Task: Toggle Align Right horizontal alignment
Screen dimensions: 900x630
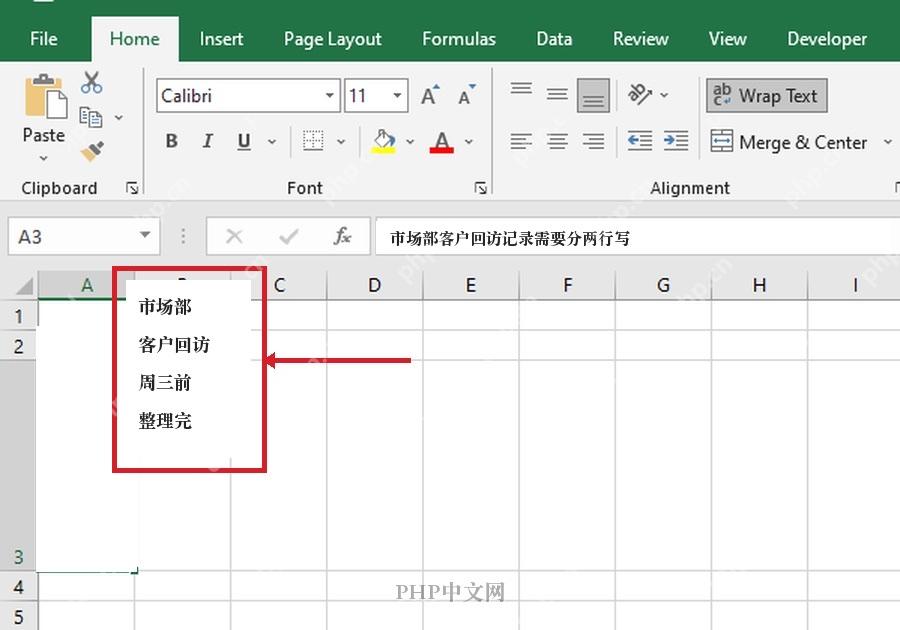Action: click(x=593, y=141)
